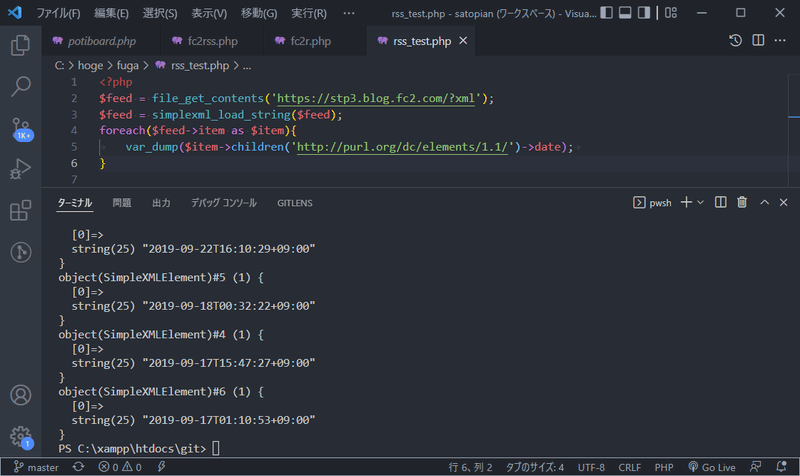The image size is (800, 476).
Task: Open the 移動(G) menu
Action: (x=259, y=13)
